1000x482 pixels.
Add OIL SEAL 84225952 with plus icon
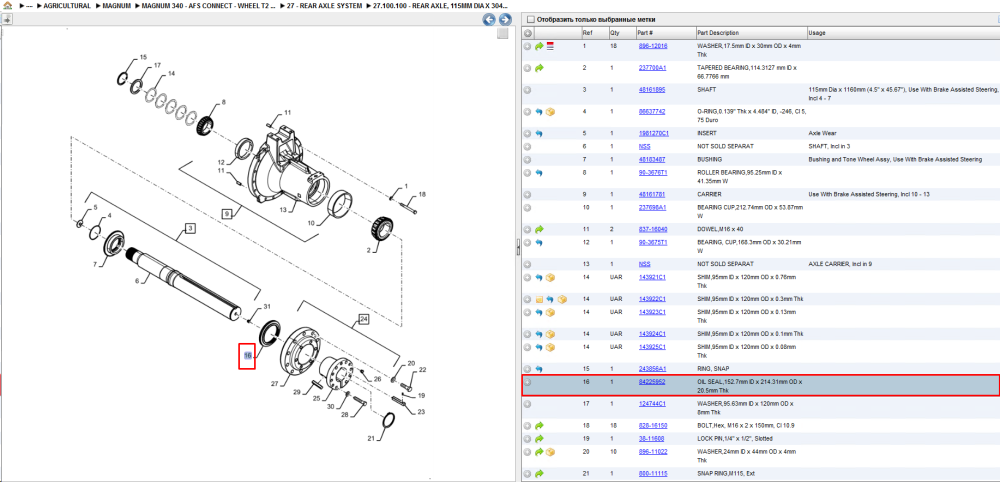coord(527,382)
